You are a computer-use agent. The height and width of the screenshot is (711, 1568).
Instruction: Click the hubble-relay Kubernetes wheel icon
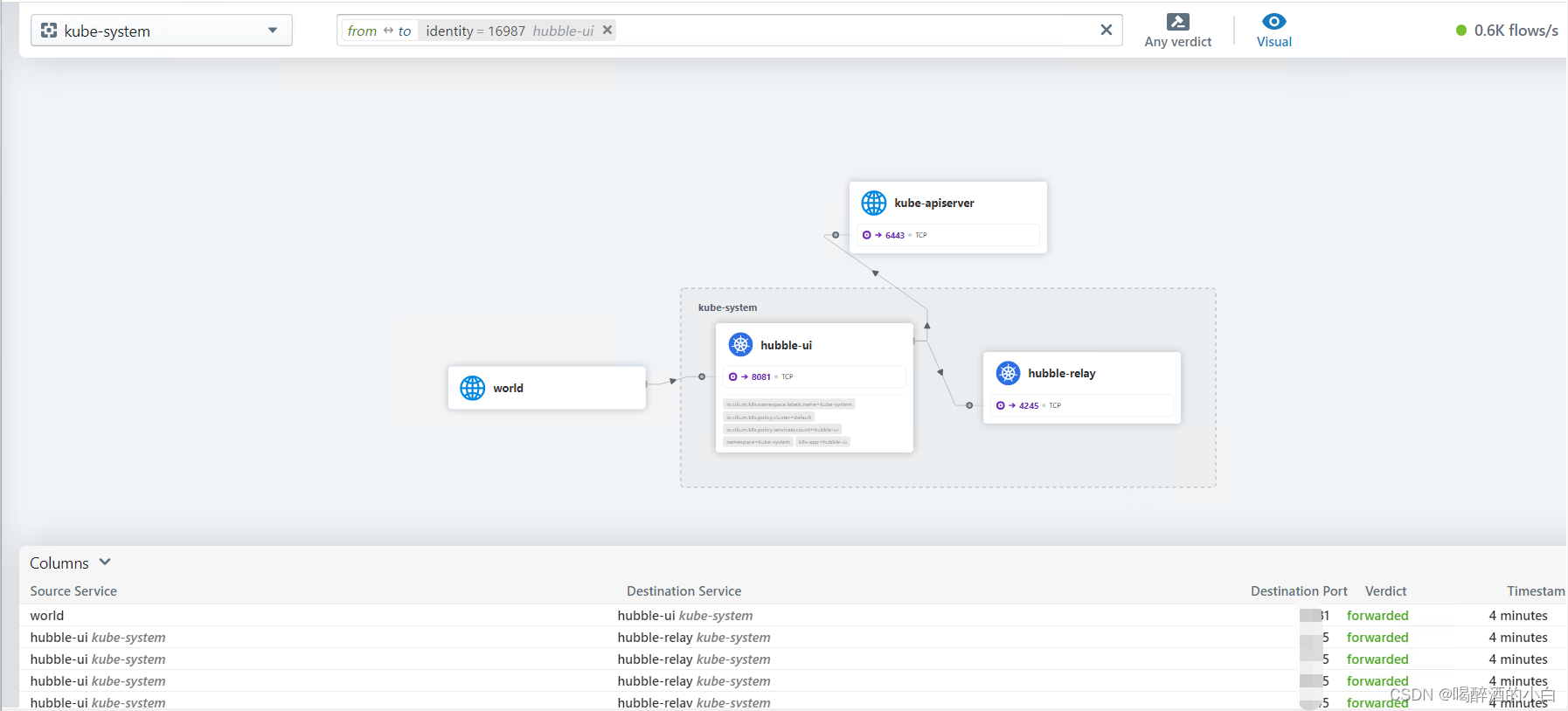[x=1009, y=373]
